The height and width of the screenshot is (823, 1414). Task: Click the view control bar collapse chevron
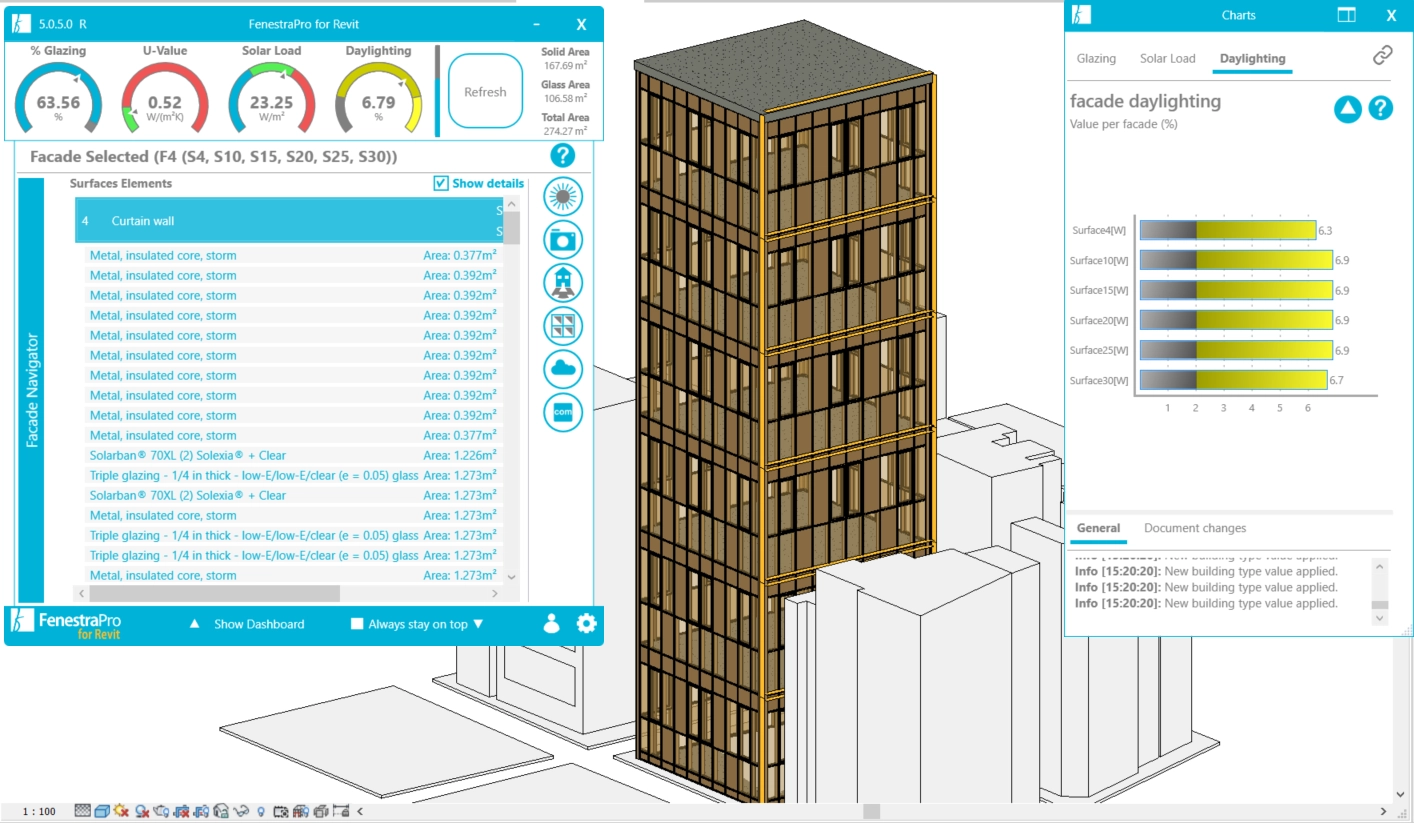360,811
